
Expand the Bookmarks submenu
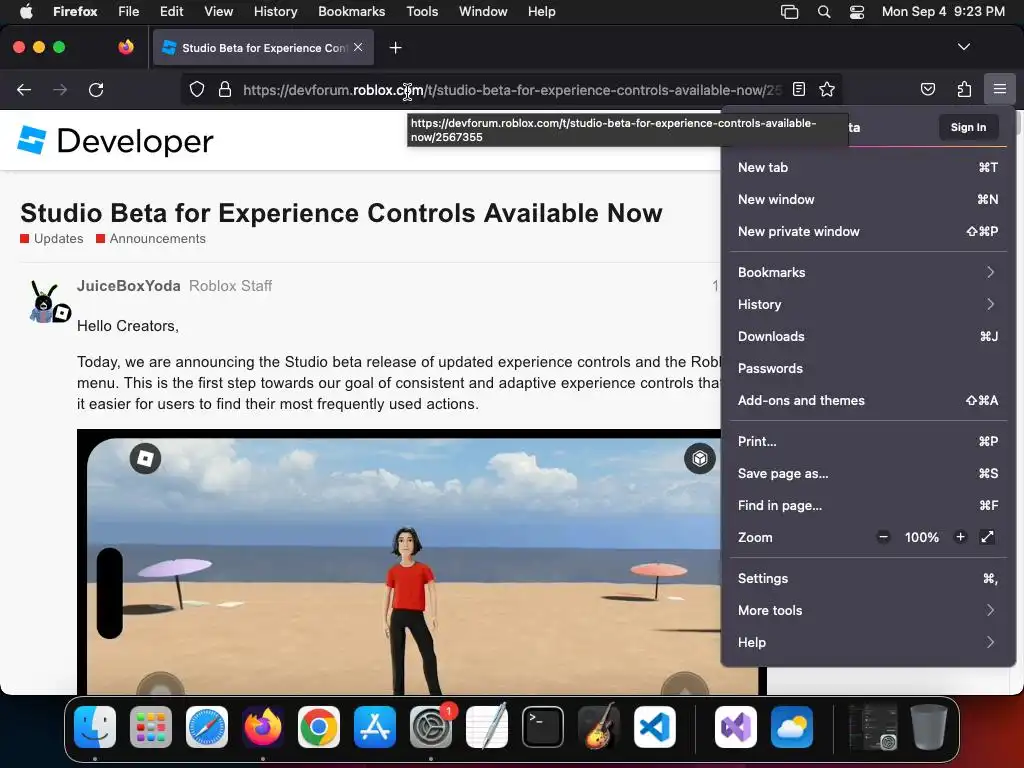click(868, 272)
